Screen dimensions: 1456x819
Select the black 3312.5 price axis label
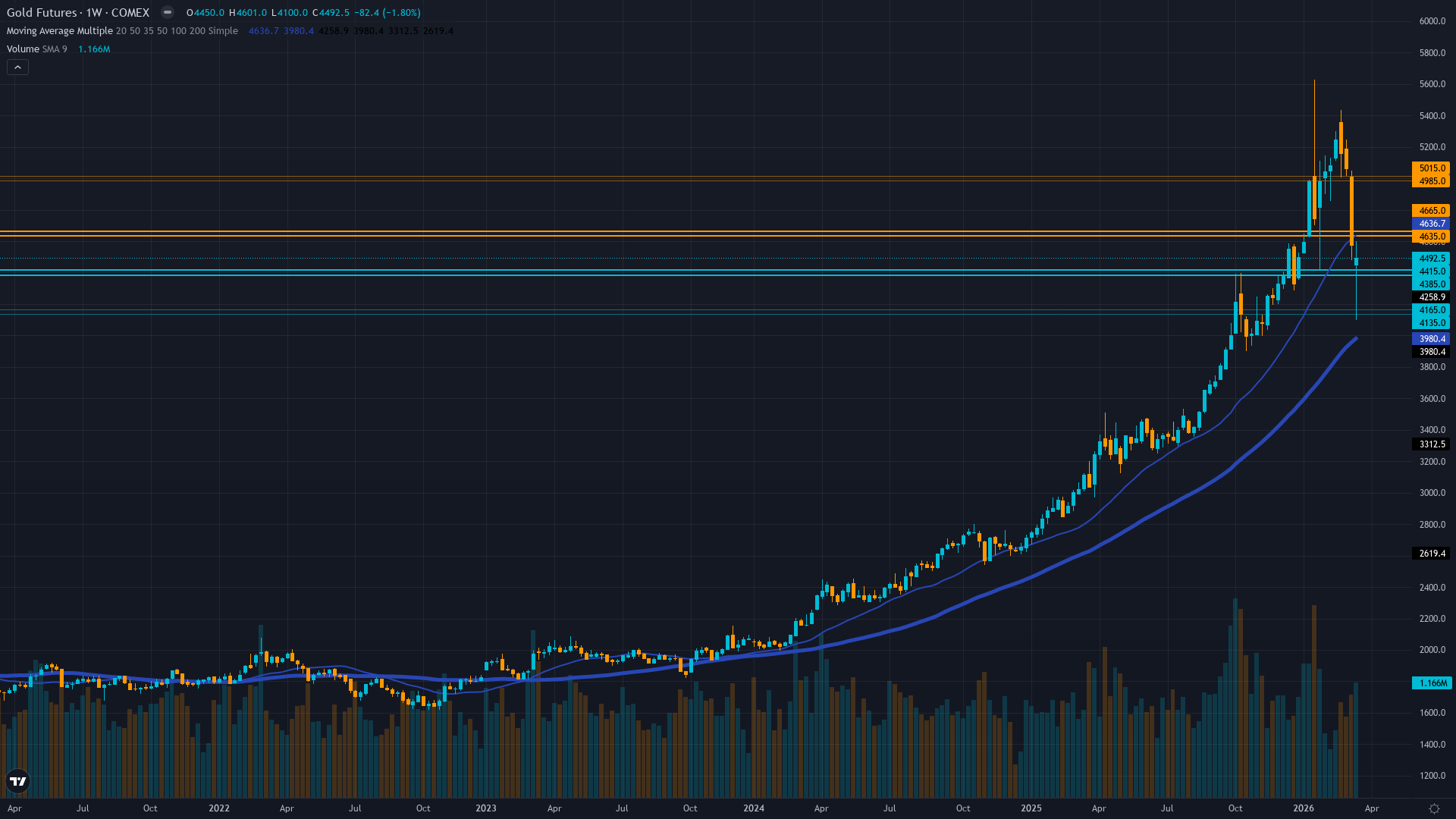tap(1431, 444)
